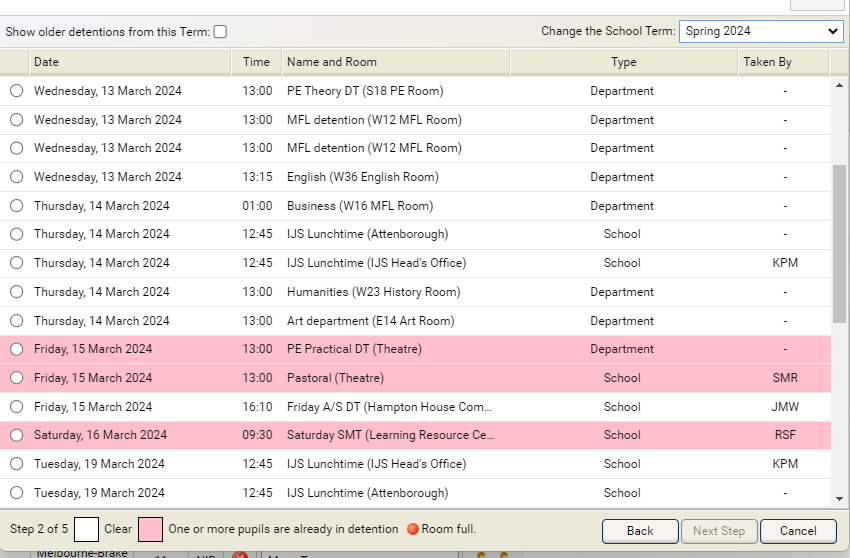
Task: Choose the Business W16 MFL Room radio button
Action: click(x=16, y=206)
